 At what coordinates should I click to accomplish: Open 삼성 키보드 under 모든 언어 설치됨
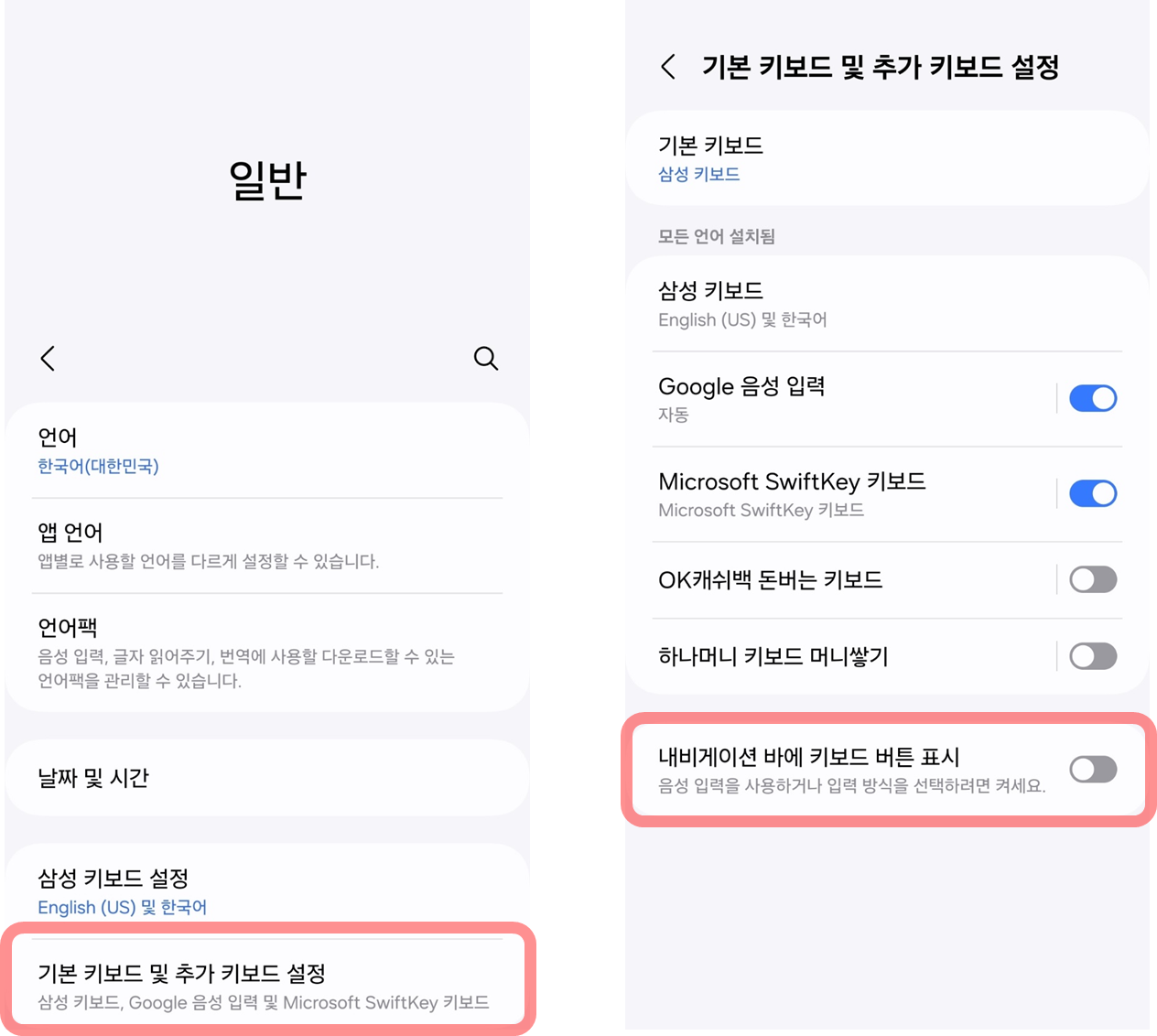pyautogui.click(x=887, y=304)
